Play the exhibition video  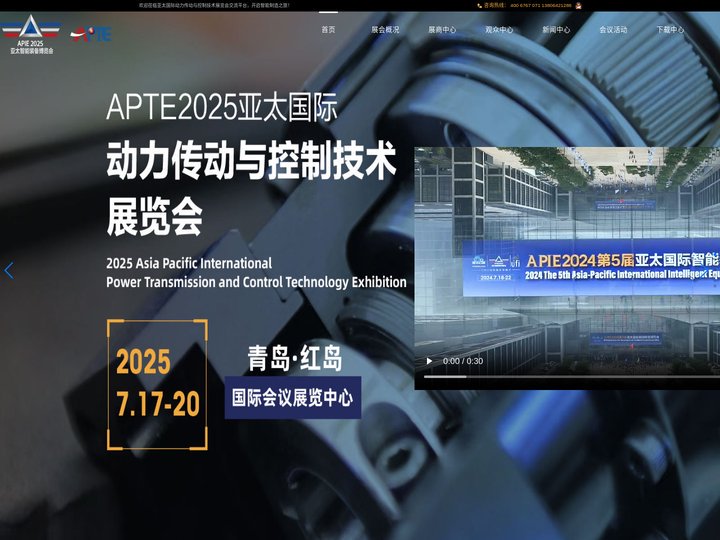429,361
